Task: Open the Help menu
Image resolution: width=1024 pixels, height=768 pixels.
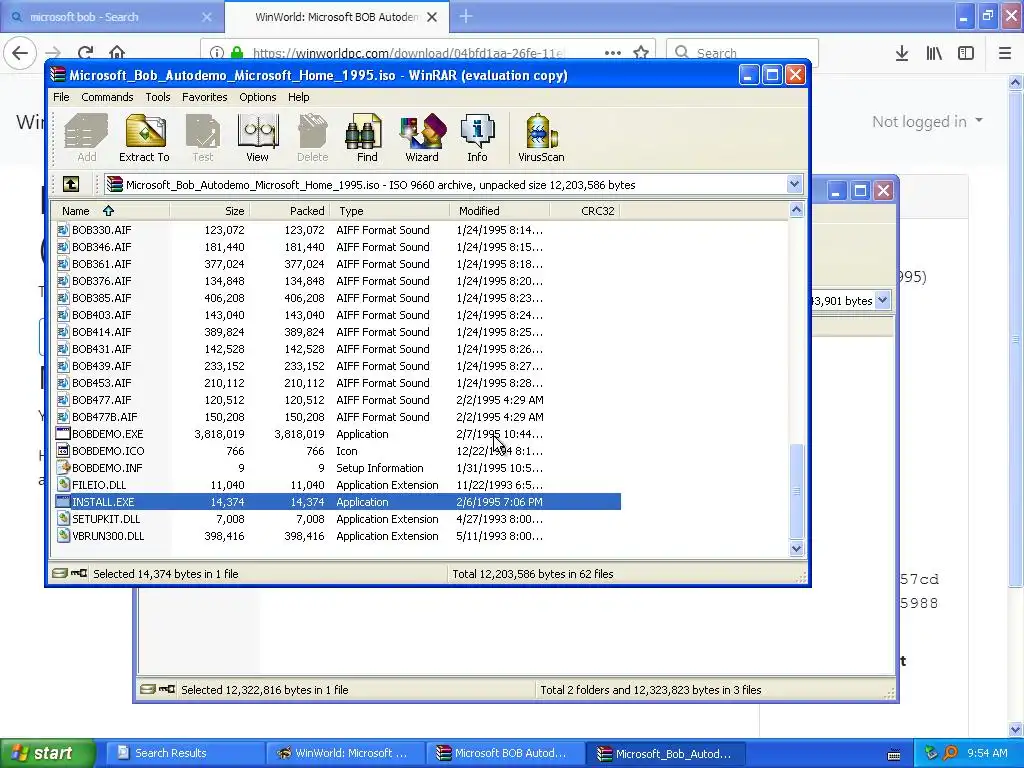Action: (x=298, y=97)
